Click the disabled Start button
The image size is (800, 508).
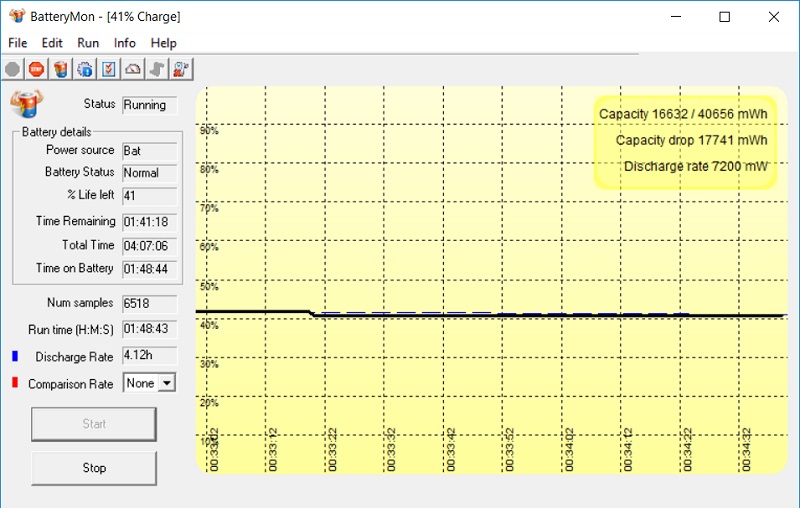pyautogui.click(x=94, y=424)
